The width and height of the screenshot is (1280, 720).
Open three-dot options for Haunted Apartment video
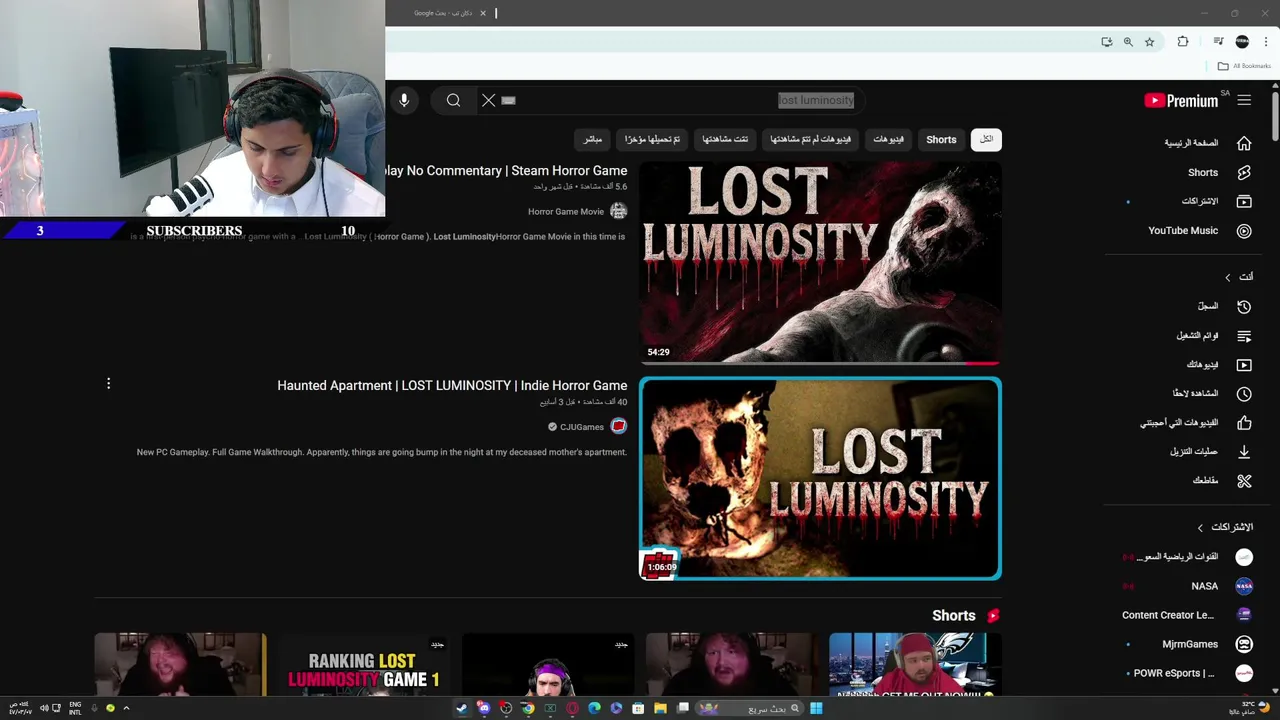tap(108, 383)
